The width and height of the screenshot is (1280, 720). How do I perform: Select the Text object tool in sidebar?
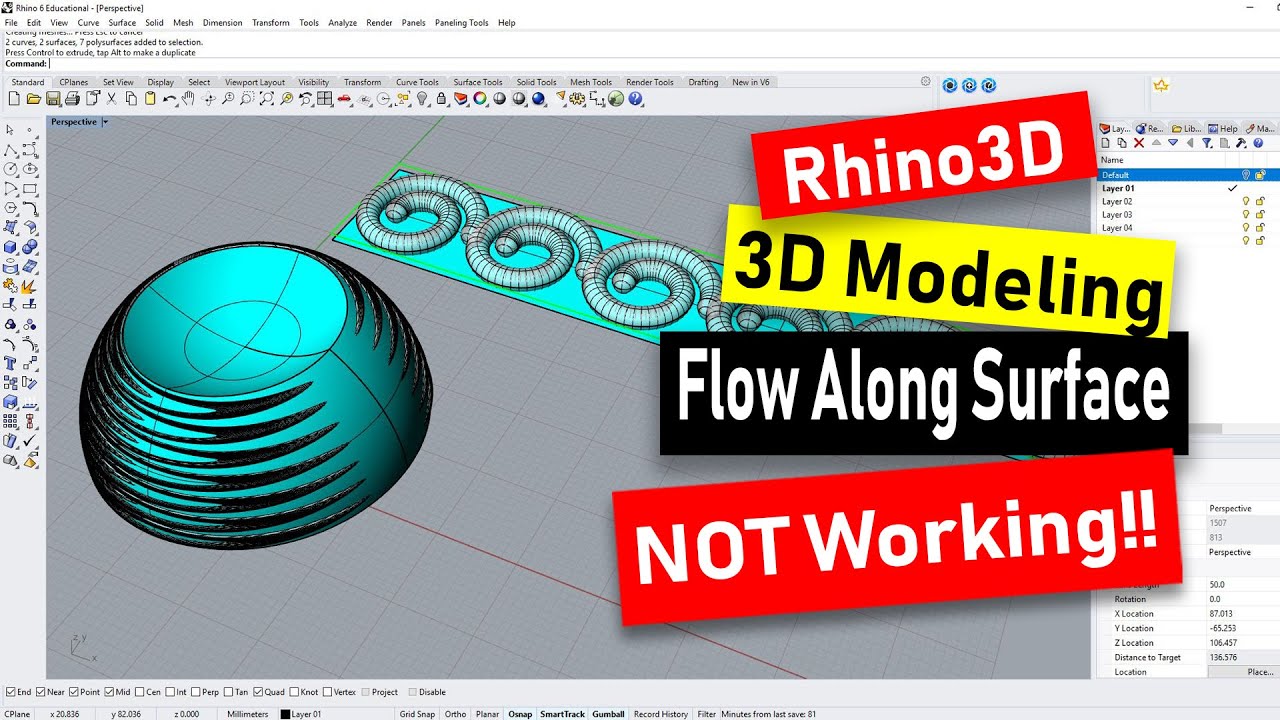[11, 362]
